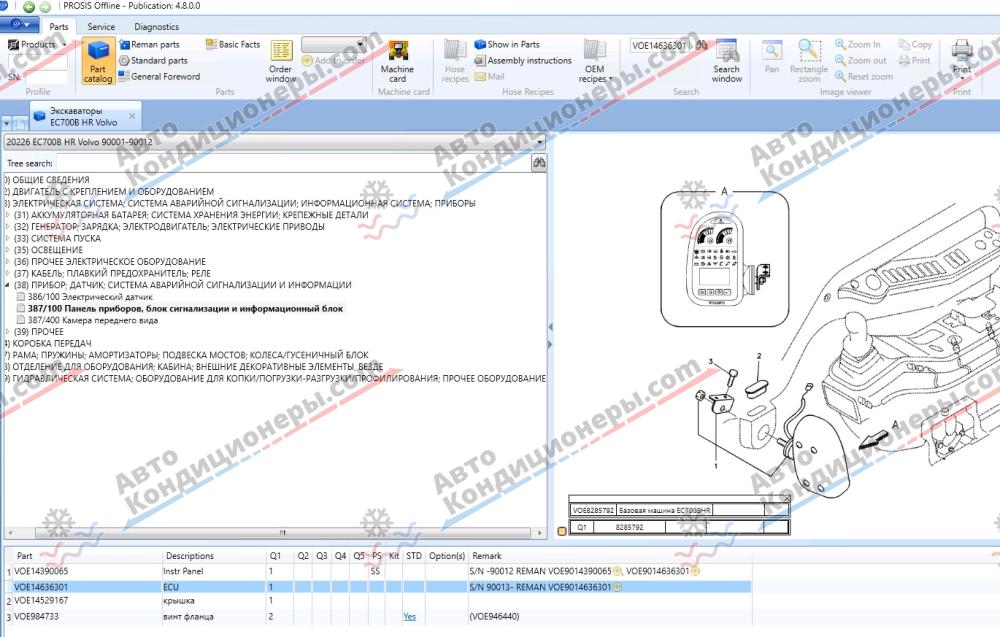Expand group (31) АККУМУЛЯТОРНАЯ БАТАРЕЯ
The width and height of the screenshot is (1000, 637).
(8, 215)
